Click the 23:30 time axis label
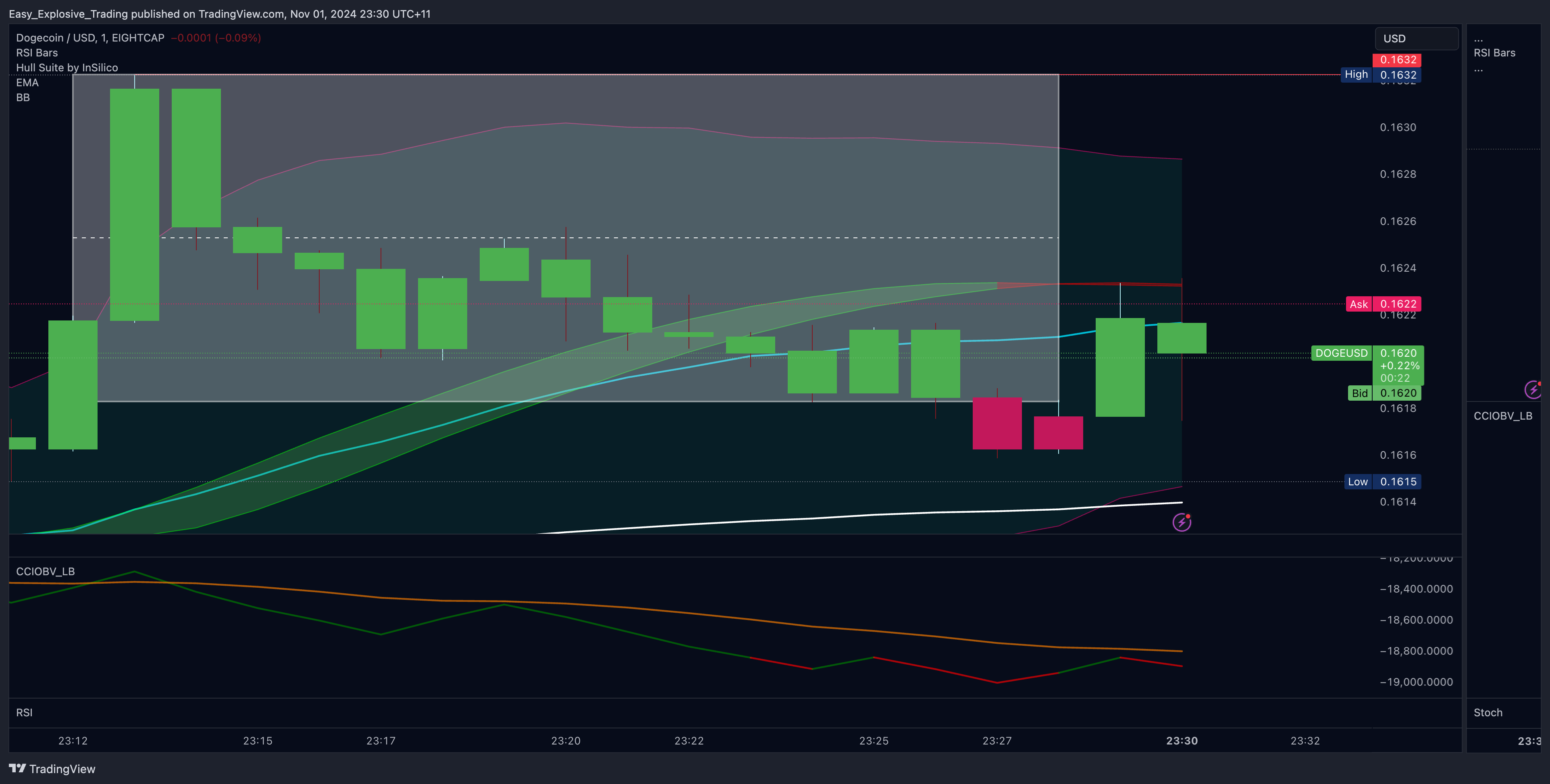1550x784 pixels. [x=1182, y=741]
